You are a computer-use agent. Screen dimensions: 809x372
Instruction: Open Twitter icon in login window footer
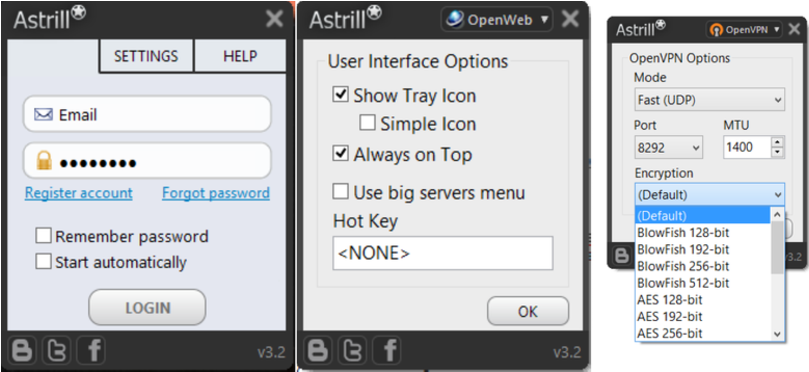tap(56, 350)
